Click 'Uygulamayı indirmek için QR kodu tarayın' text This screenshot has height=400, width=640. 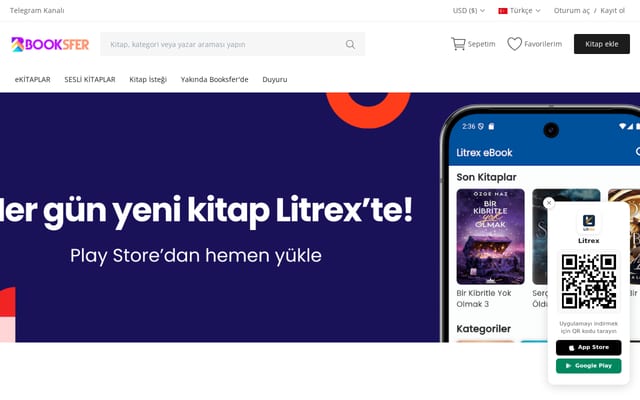point(589,327)
